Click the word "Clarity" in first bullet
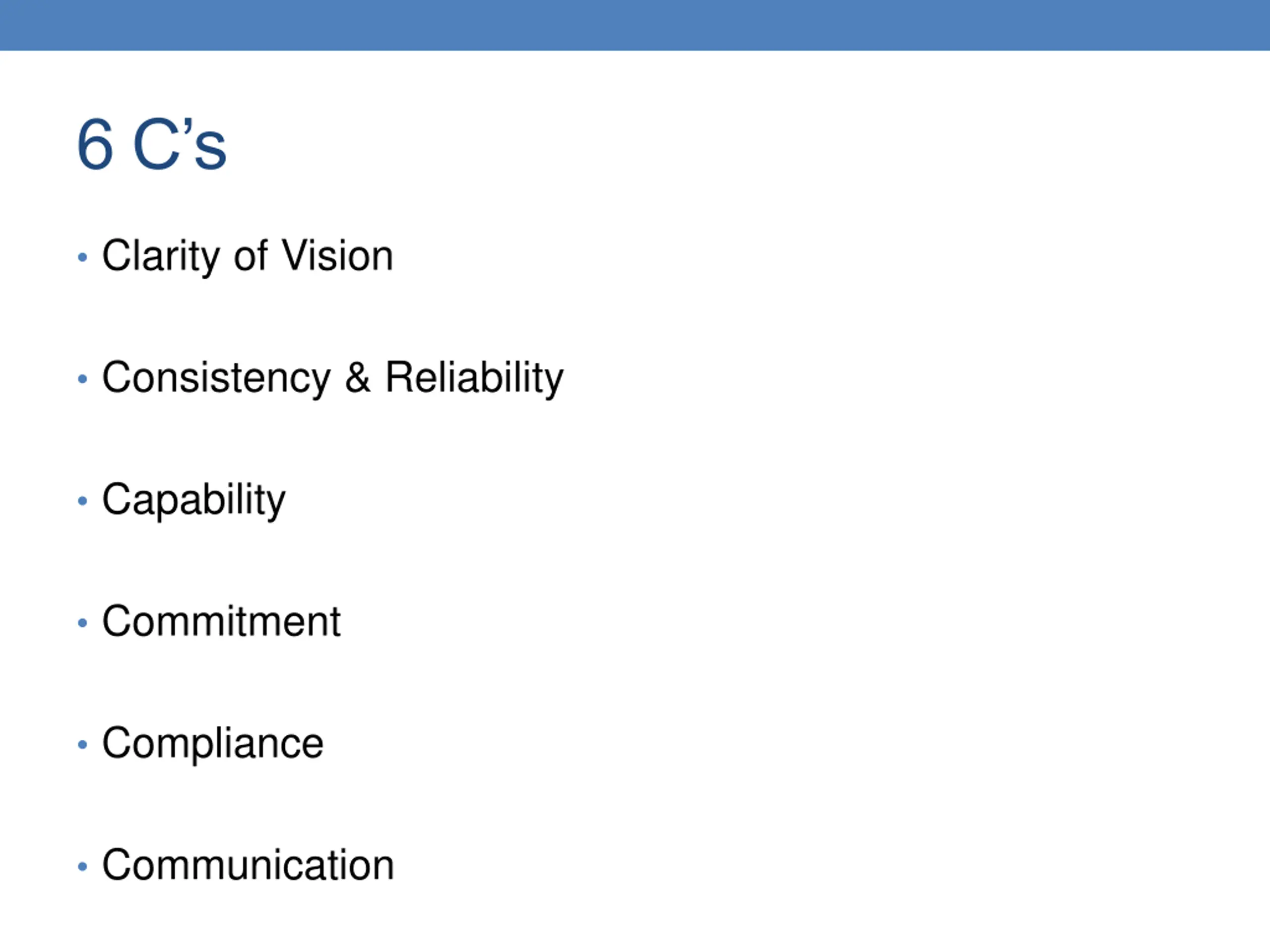The image size is (1270, 952). pos(161,256)
